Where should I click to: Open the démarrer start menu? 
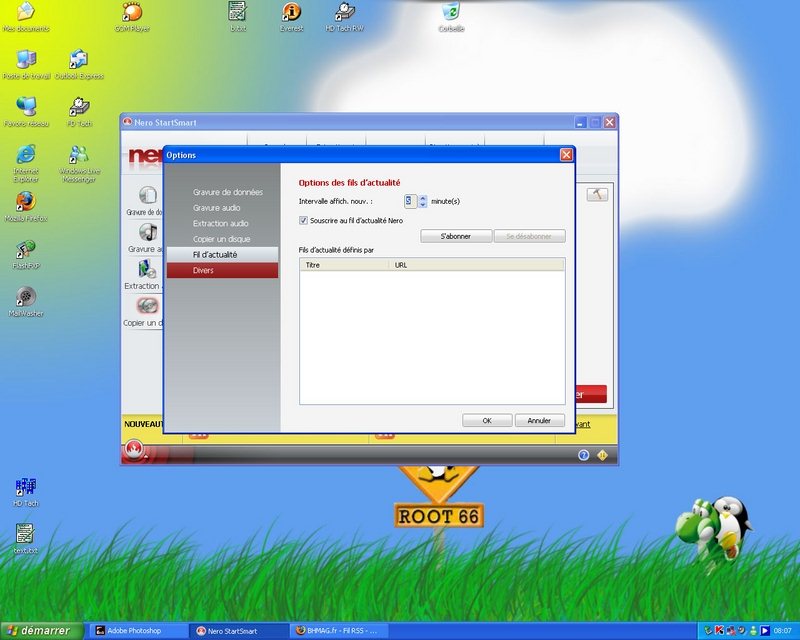click(x=41, y=631)
